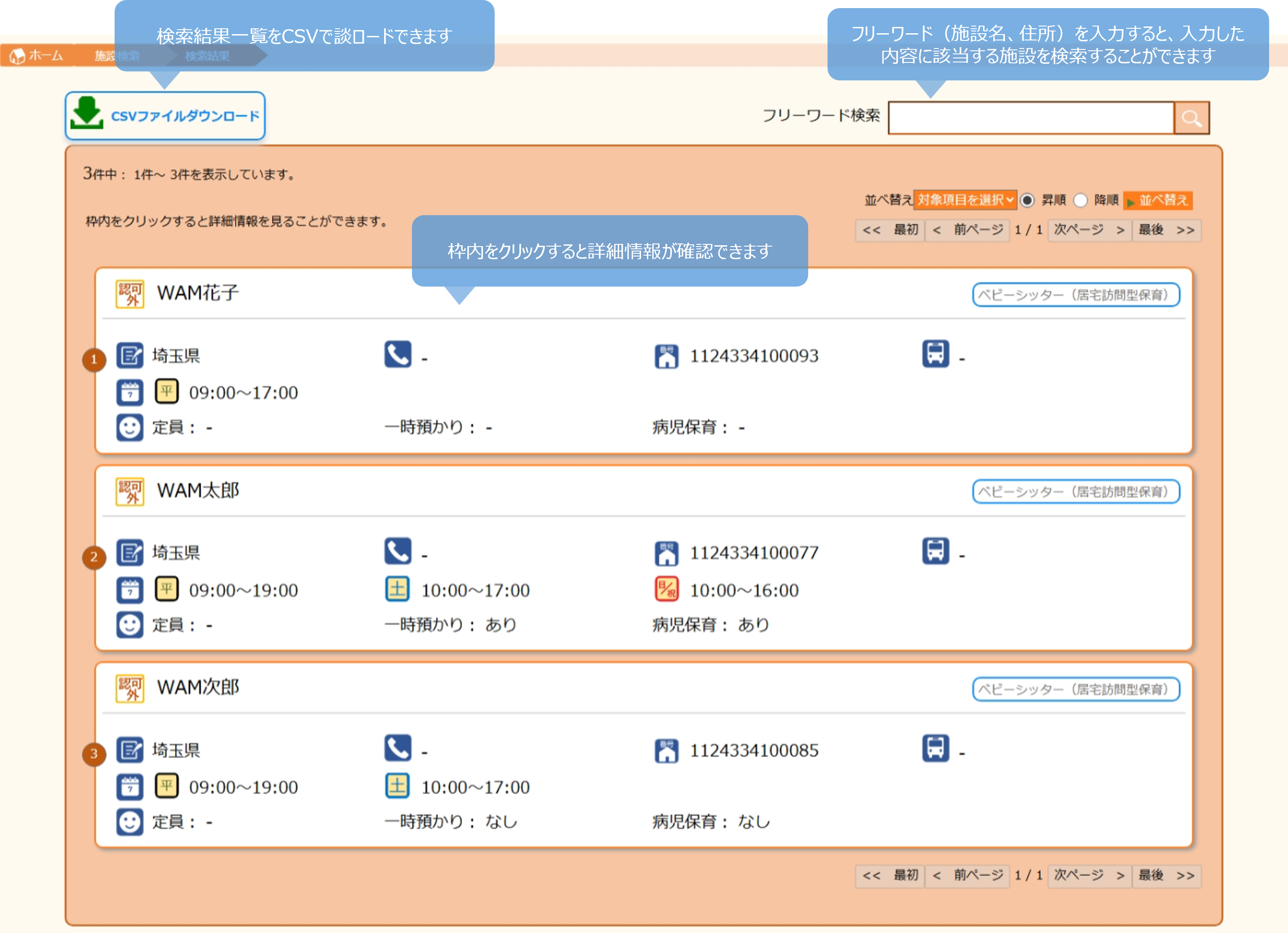Click the 土 Saturday icon in WAM太郎 card
This screenshot has width=1288, height=933.
pos(397,589)
